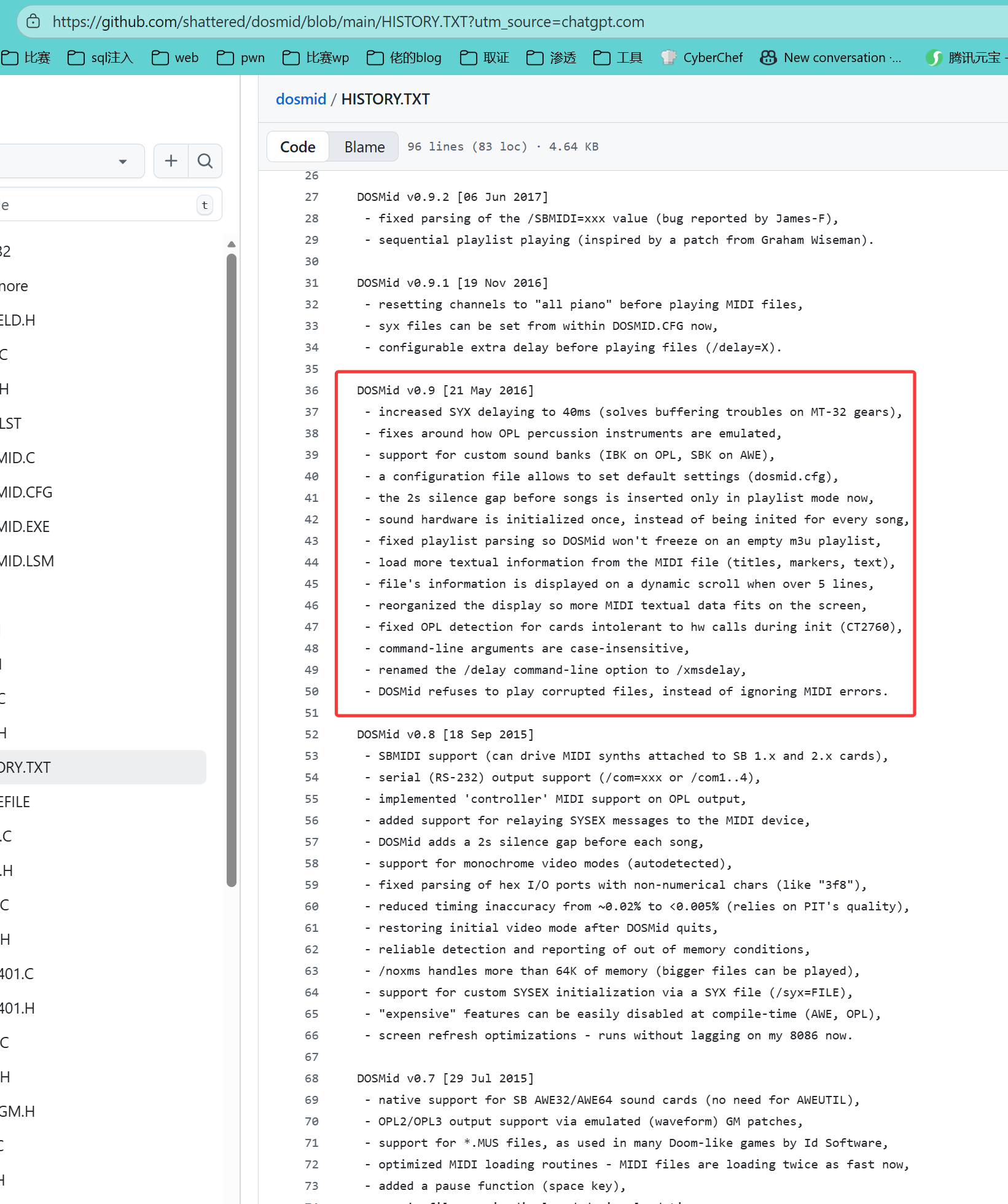Click the add file plus button

171,161
